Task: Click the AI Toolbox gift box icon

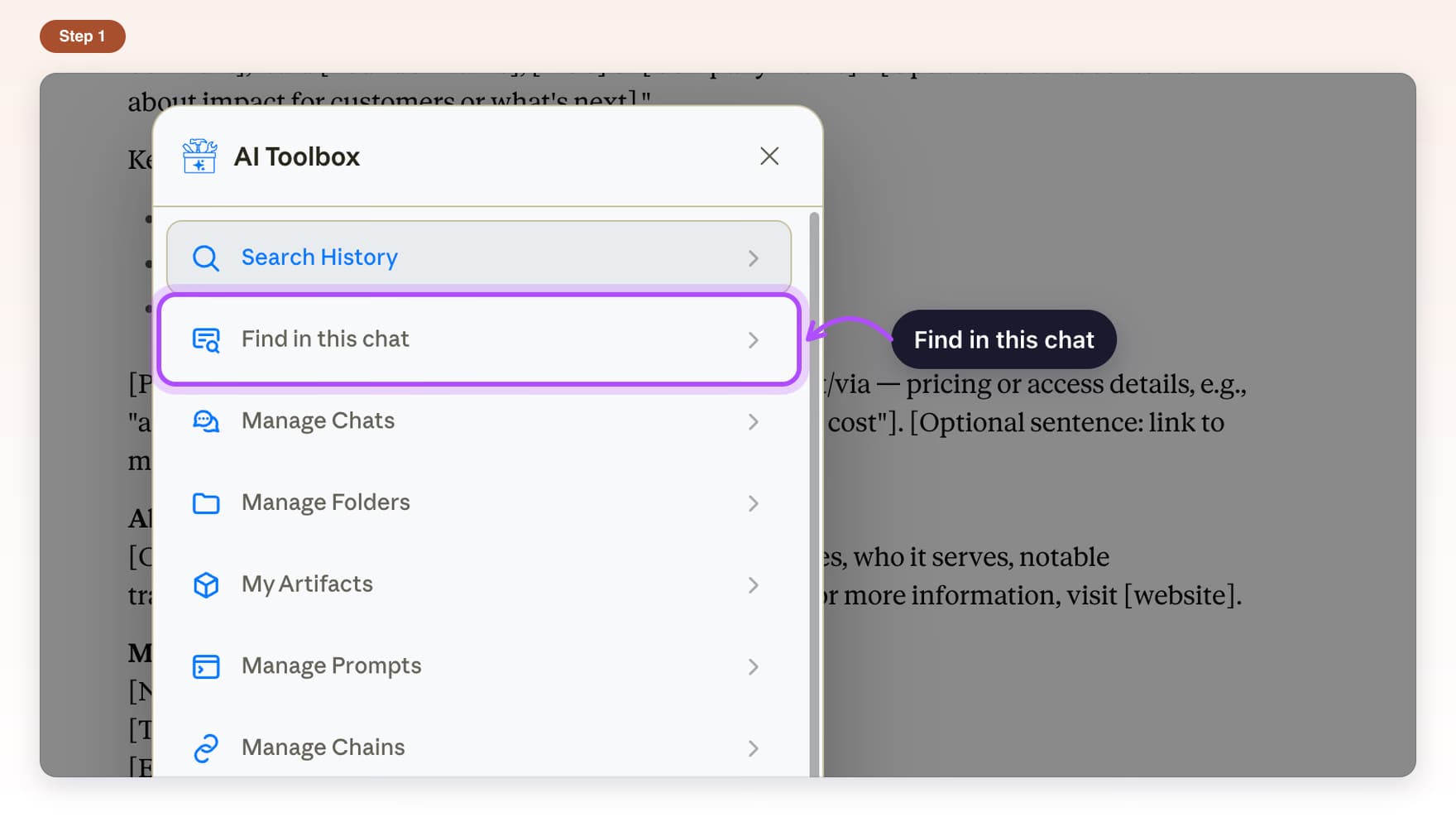Action: tap(199, 156)
